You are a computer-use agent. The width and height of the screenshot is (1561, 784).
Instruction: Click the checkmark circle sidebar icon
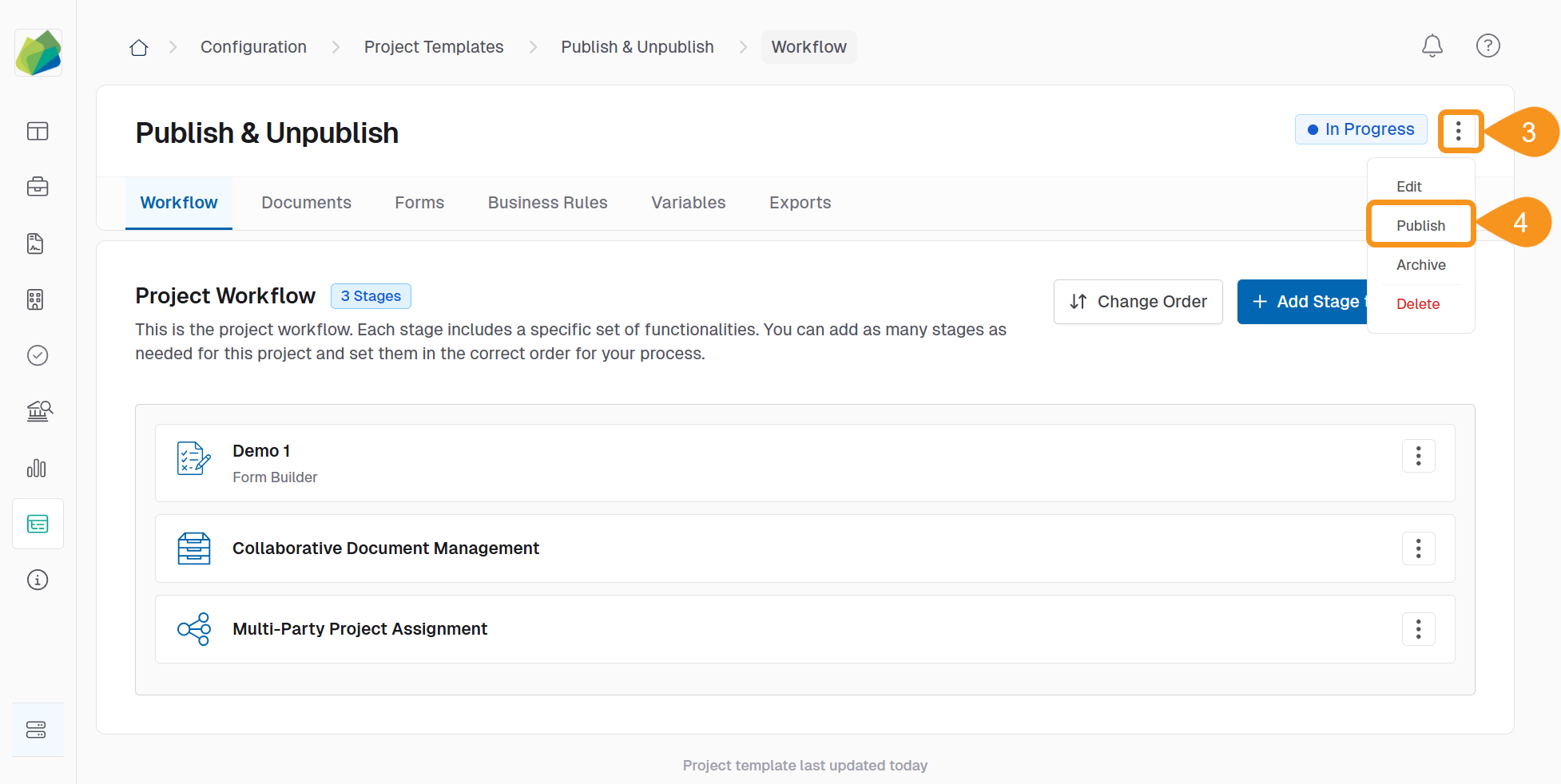tap(38, 355)
